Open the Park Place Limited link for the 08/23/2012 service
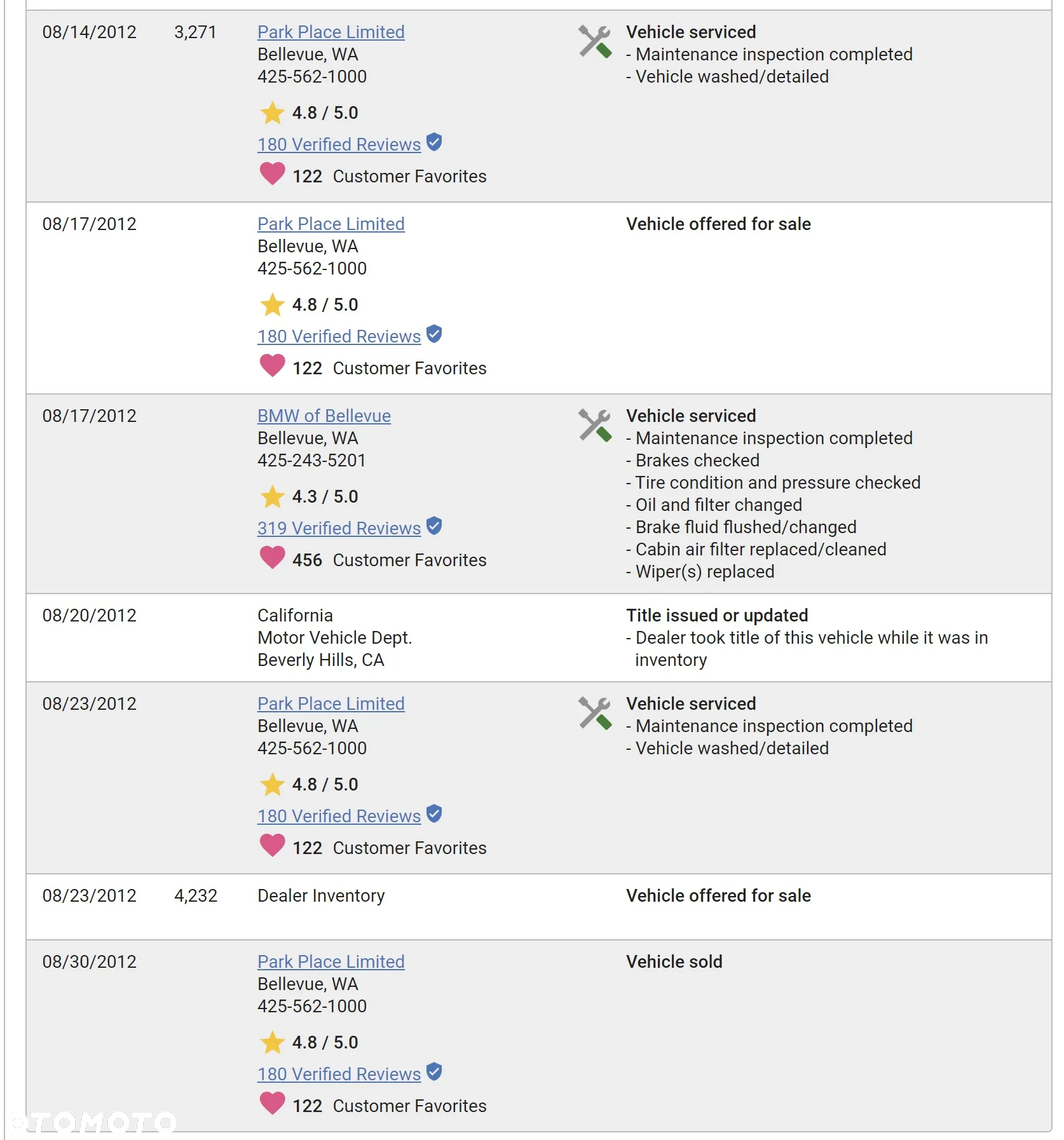The width and height of the screenshot is (1064, 1140). tap(331, 703)
